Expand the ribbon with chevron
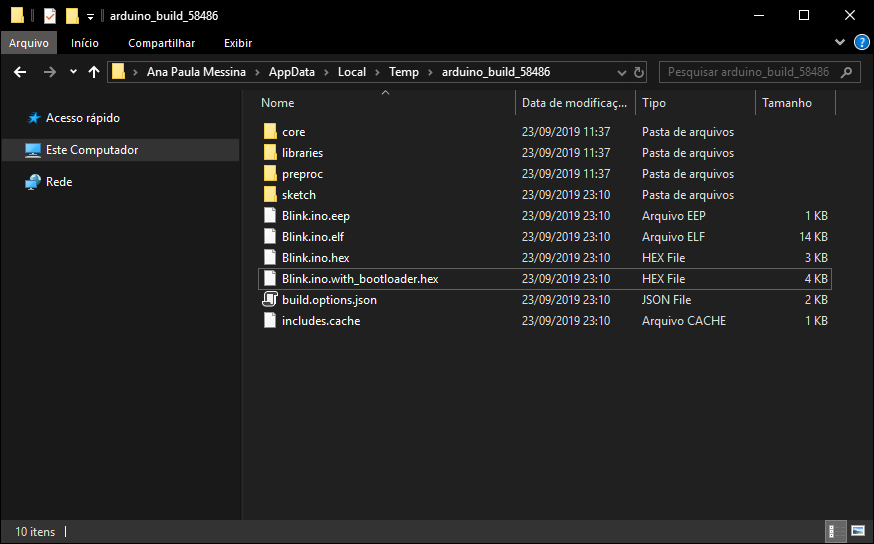874x544 pixels. 840,42
